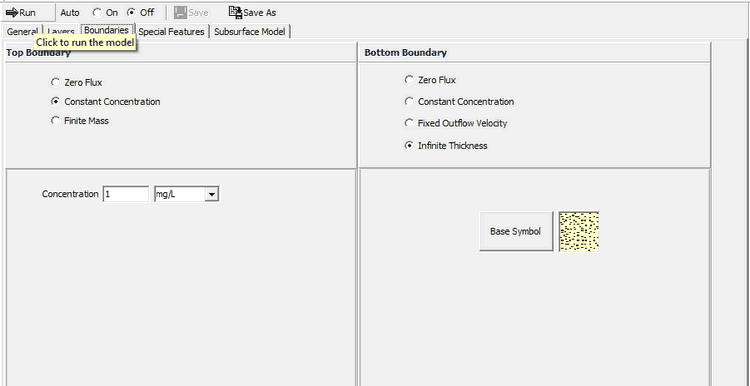Screen dimensions: 750x386
Task: Click the Base Symbol button
Action: 516,232
